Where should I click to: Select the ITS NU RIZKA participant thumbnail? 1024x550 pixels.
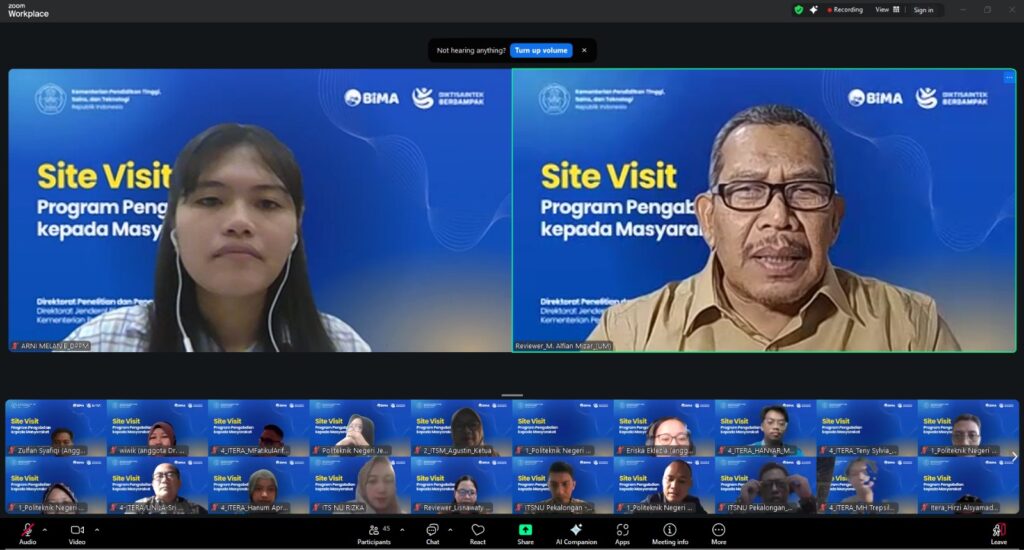[x=359, y=485]
